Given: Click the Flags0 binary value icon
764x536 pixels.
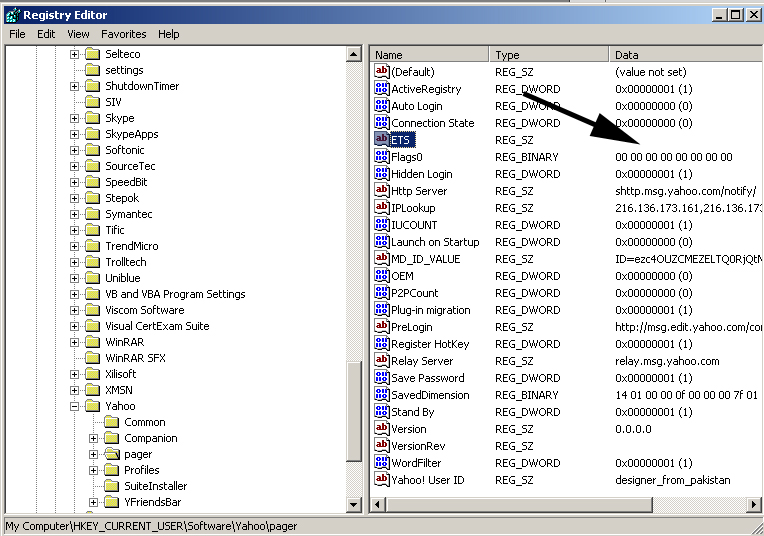Looking at the screenshot, I should click(381, 157).
